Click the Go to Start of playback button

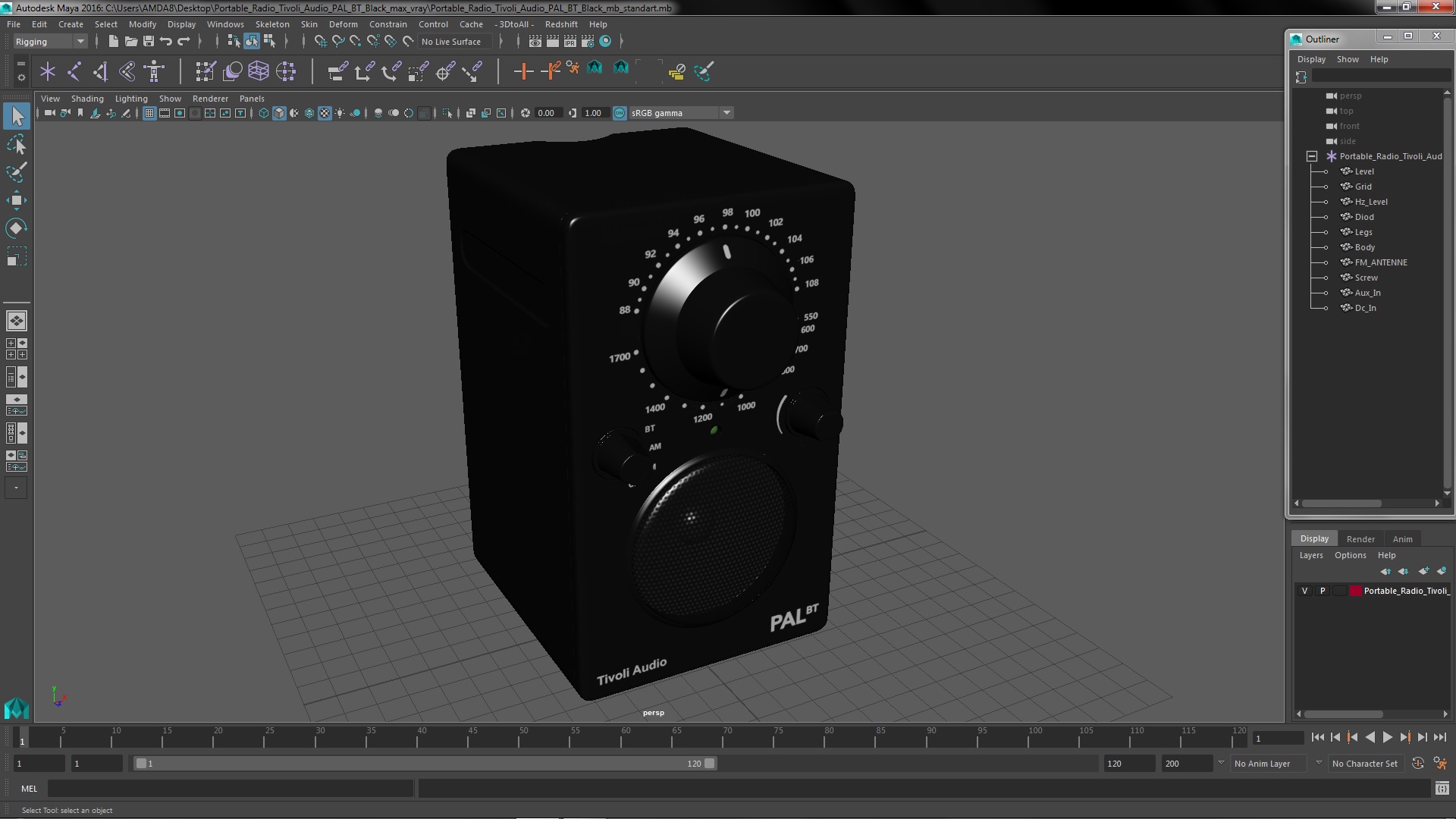click(1317, 737)
